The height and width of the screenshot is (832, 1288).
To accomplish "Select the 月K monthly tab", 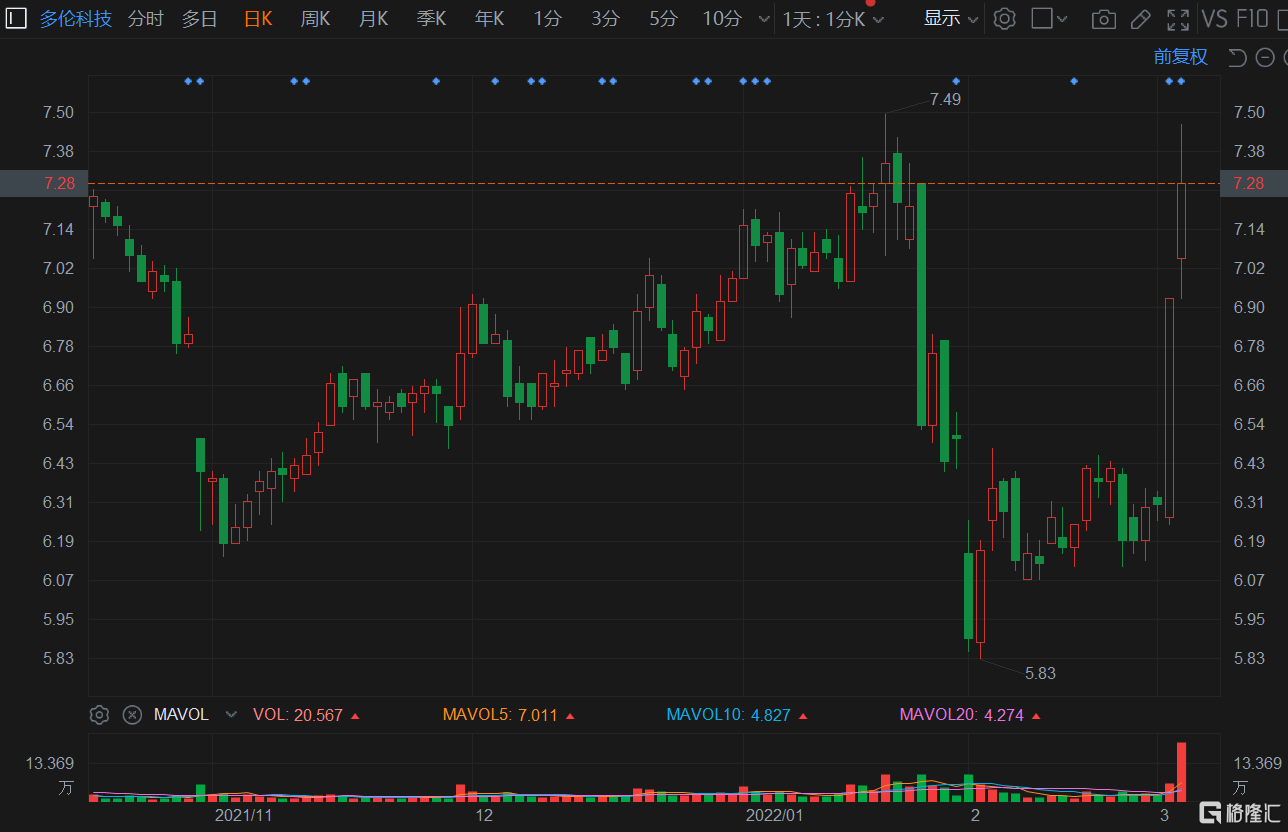I will click(374, 18).
